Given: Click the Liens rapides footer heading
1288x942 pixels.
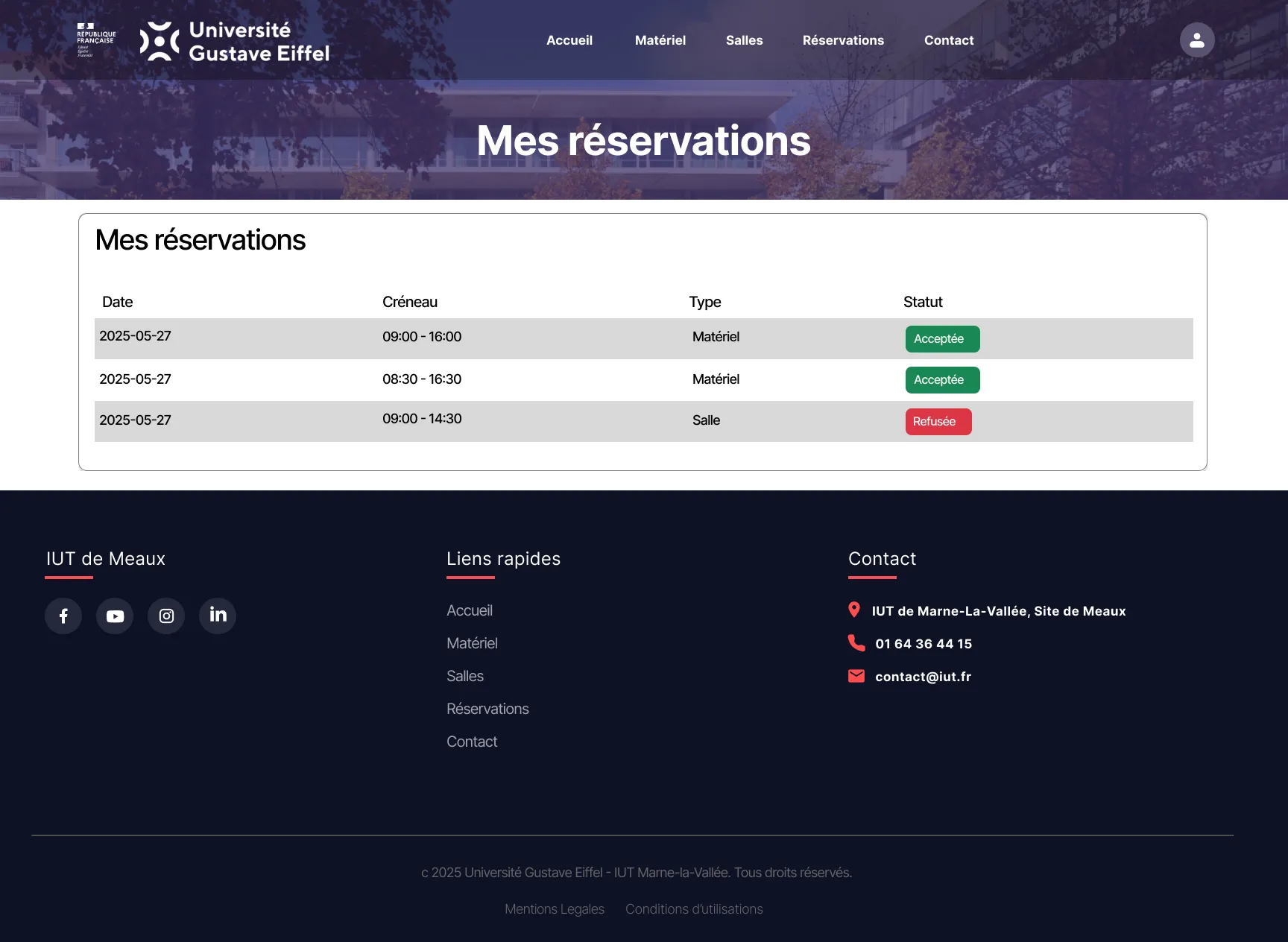Looking at the screenshot, I should click(x=503, y=559).
